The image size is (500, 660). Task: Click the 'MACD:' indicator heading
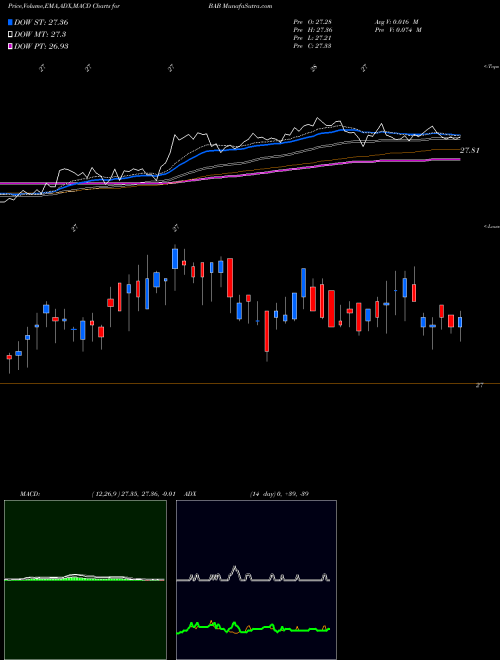[x=30, y=494]
